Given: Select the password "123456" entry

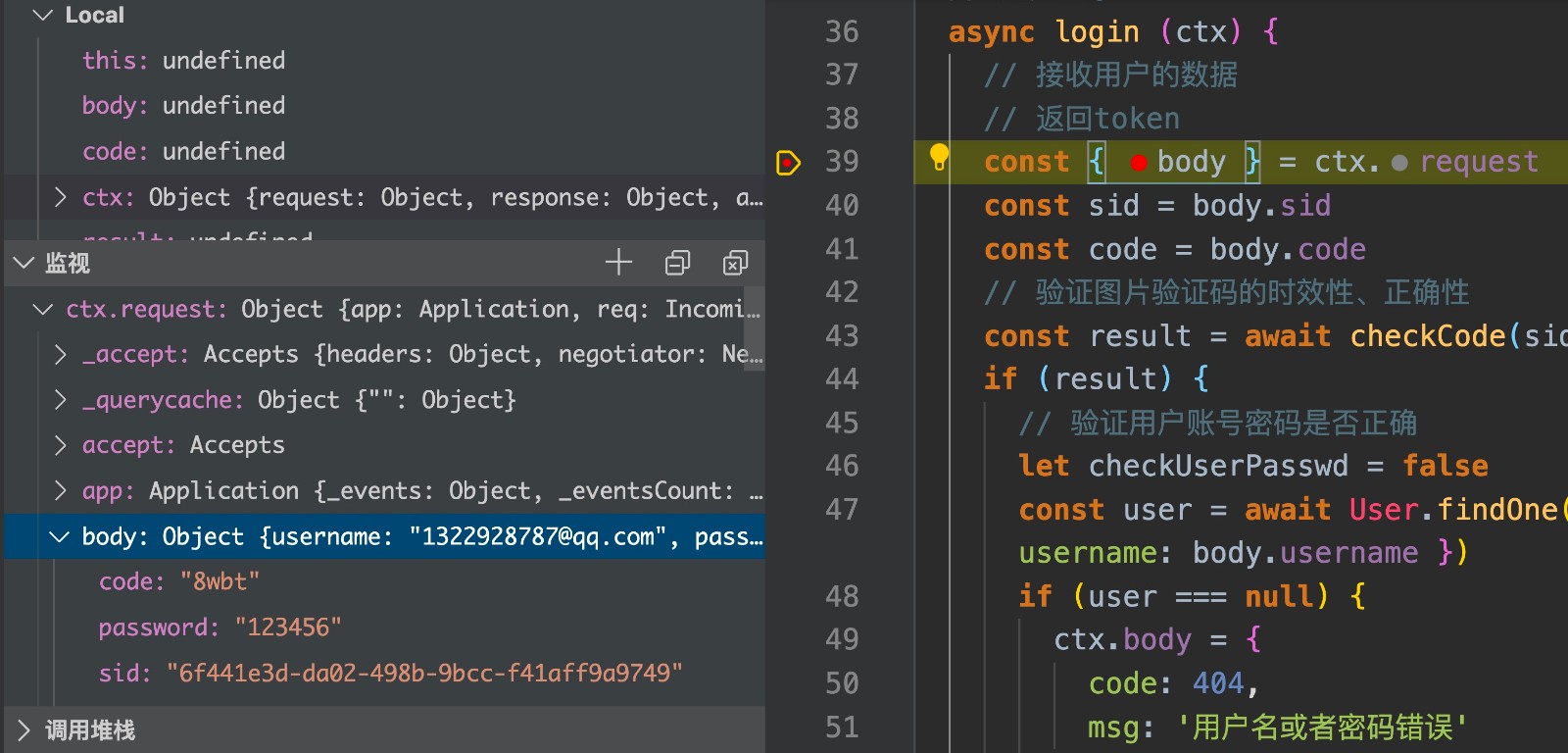Looking at the screenshot, I should coord(220,627).
